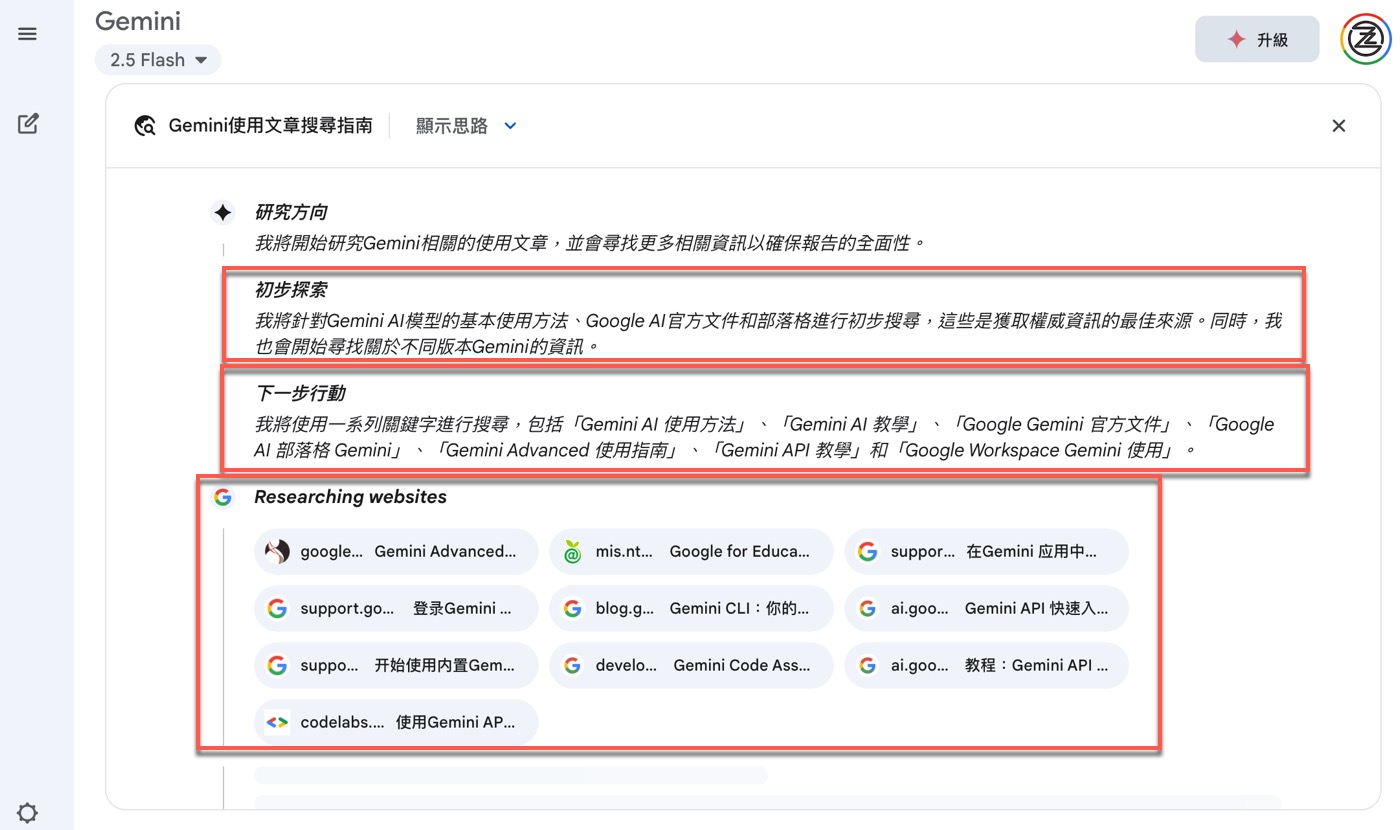This screenshot has width=1400, height=830.
Task: Click the Google icon beside Researching websites
Action: pos(223,497)
